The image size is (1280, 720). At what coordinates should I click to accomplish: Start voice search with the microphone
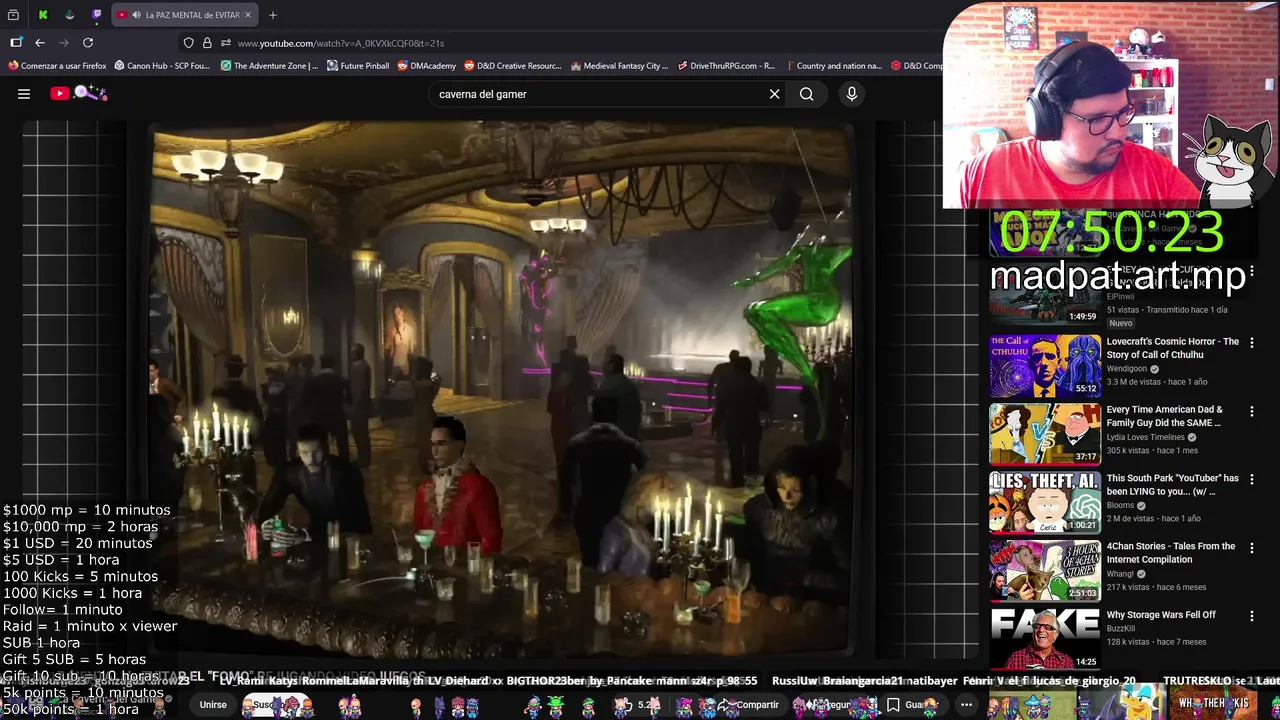852,94
